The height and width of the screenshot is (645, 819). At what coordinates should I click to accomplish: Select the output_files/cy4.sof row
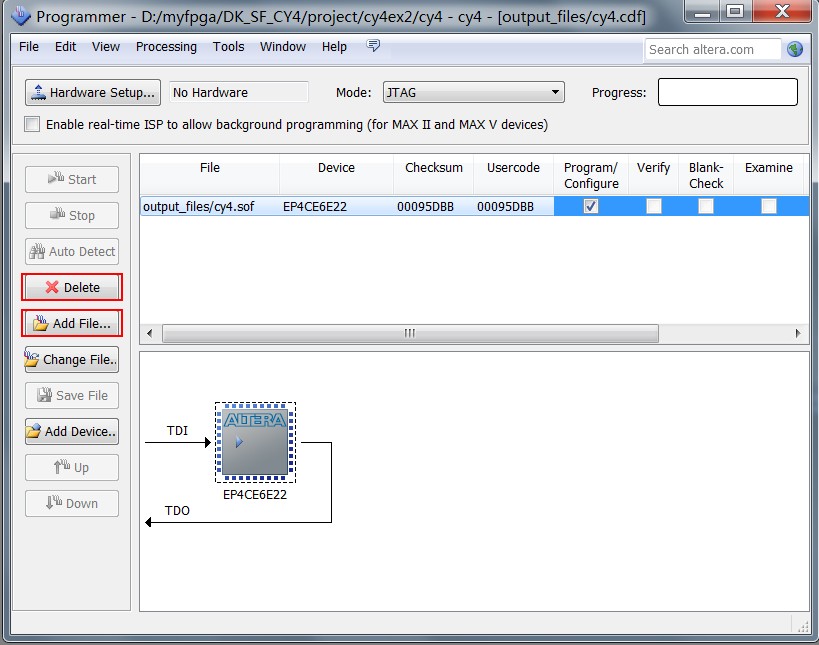pos(209,207)
